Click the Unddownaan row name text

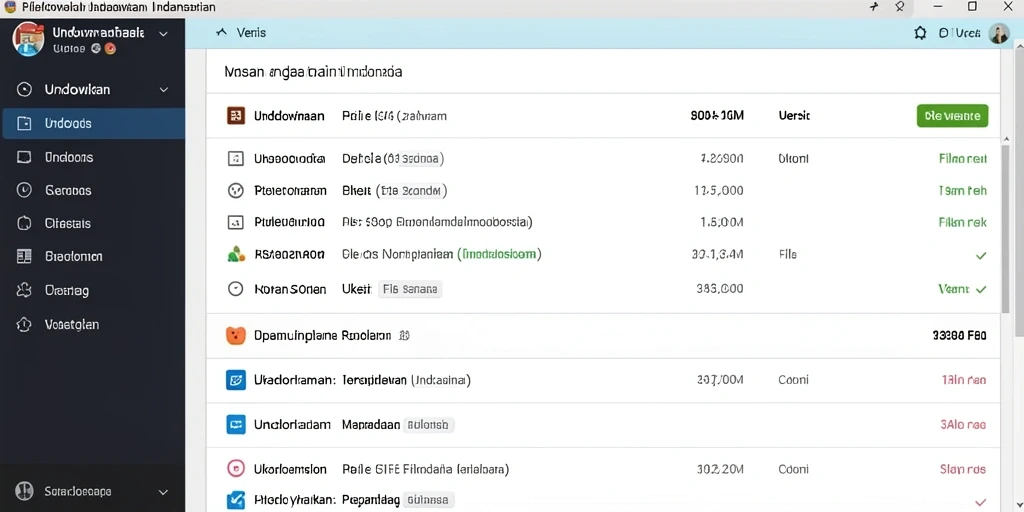(289, 116)
